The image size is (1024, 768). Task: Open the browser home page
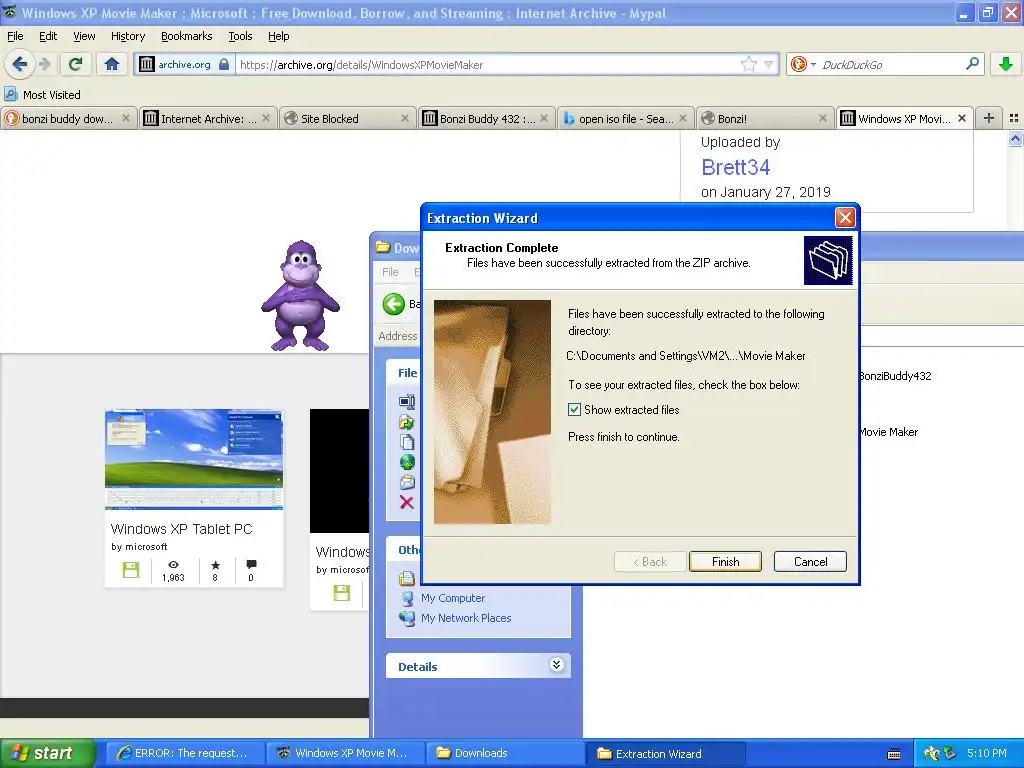[112, 64]
